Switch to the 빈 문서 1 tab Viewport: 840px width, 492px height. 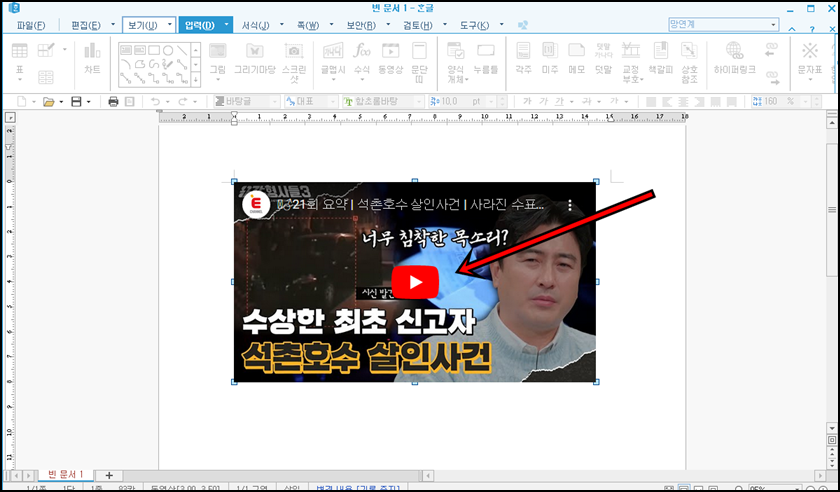(x=66, y=475)
